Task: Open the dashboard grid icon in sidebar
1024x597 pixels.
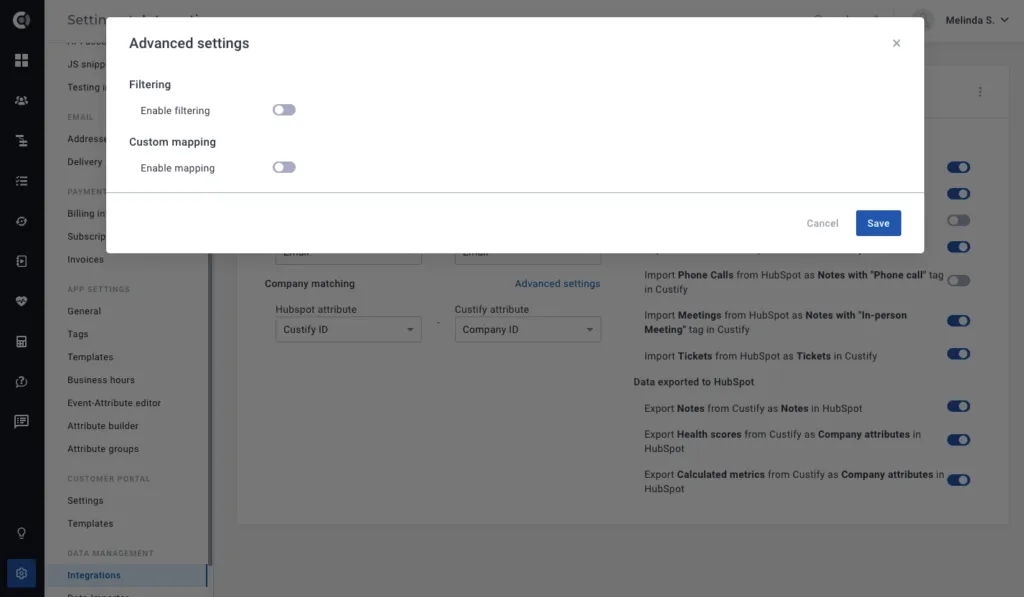Action: click(x=22, y=60)
